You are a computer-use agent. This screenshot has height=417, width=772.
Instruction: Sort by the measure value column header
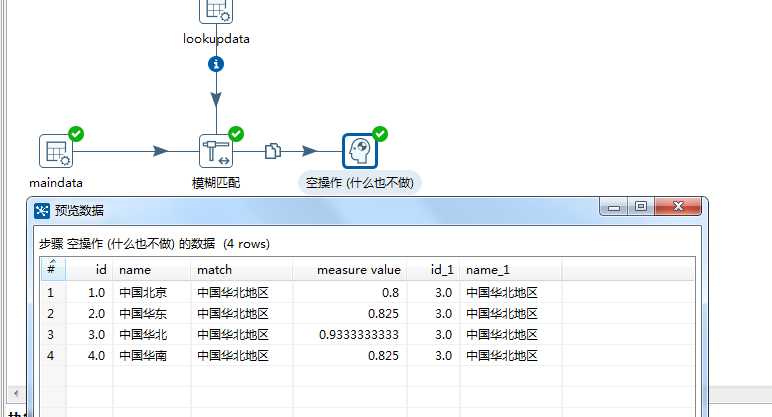point(350,269)
